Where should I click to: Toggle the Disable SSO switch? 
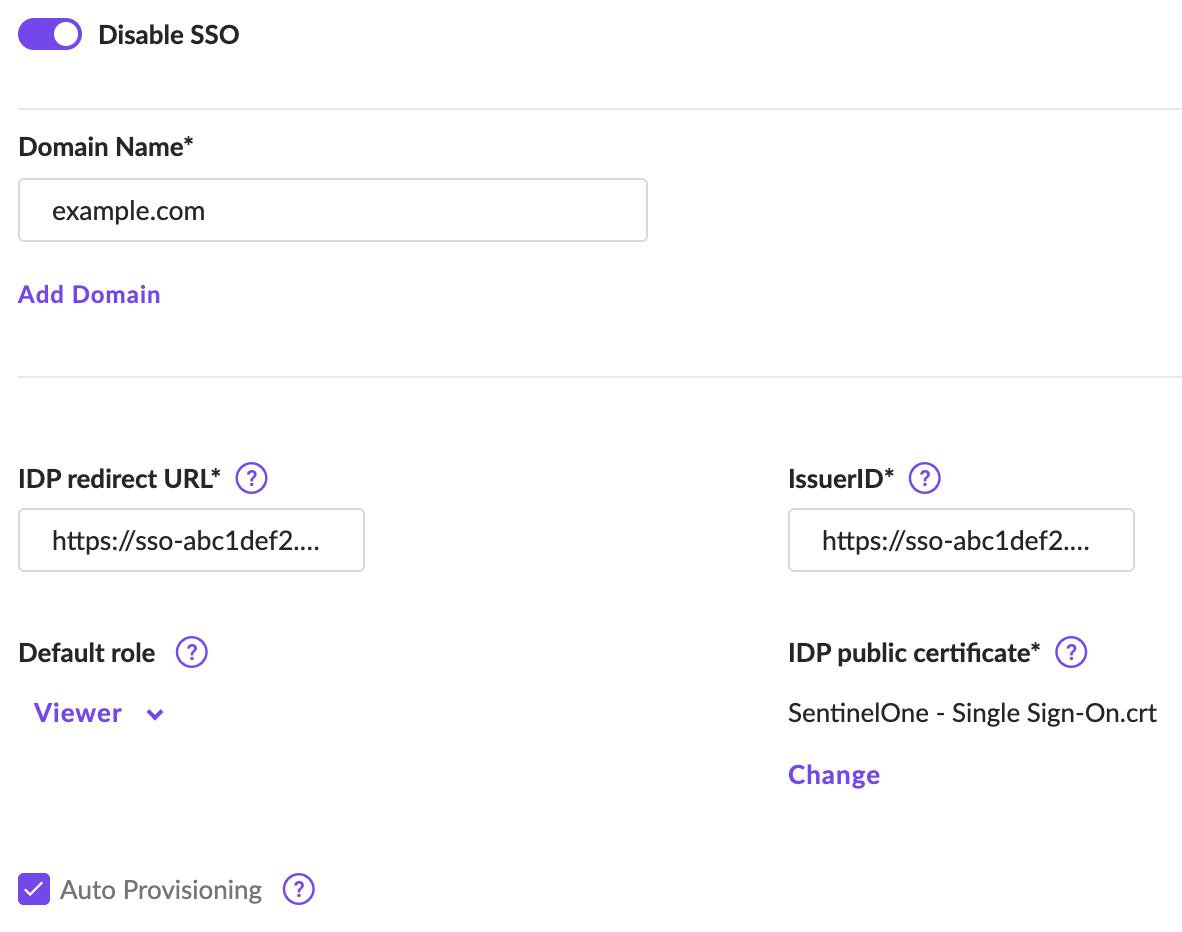click(x=49, y=33)
